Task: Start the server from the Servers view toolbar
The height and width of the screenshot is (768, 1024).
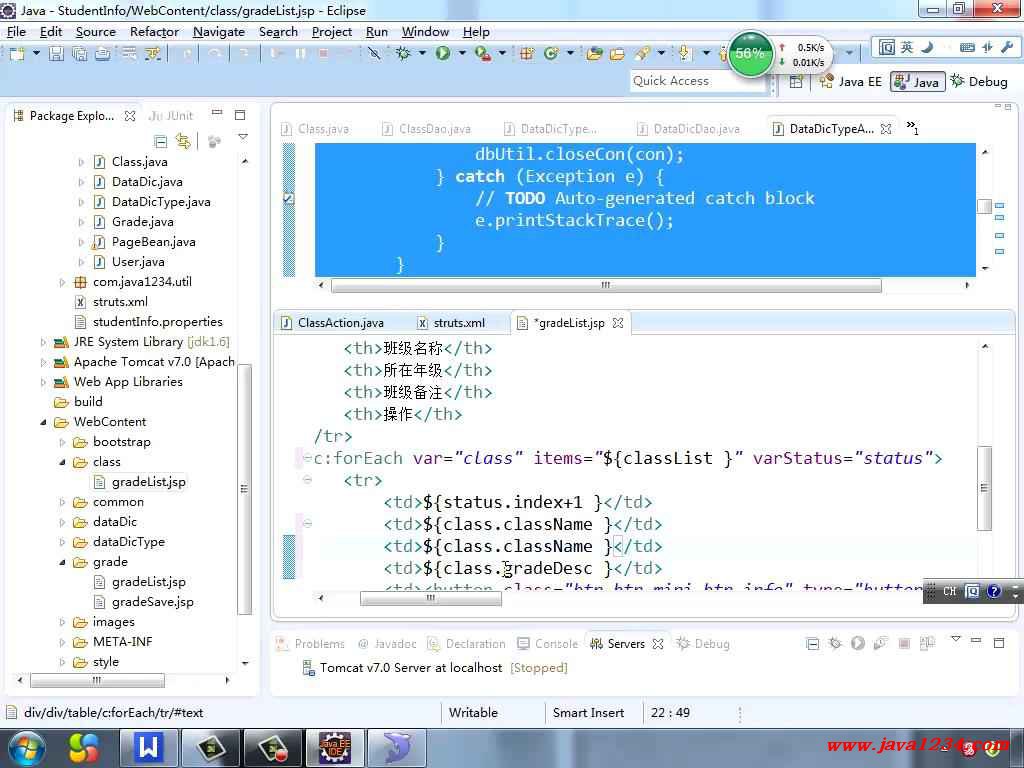Action: point(857,644)
